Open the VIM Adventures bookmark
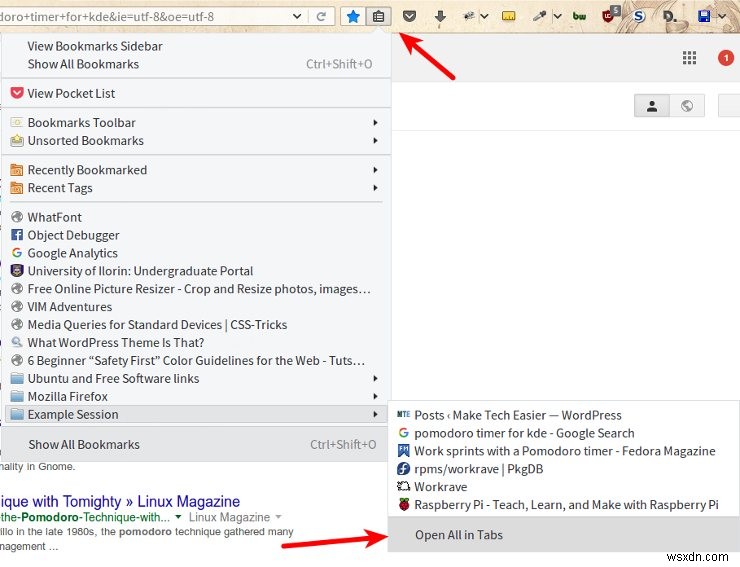This screenshot has width=740, height=567. [x=196, y=307]
